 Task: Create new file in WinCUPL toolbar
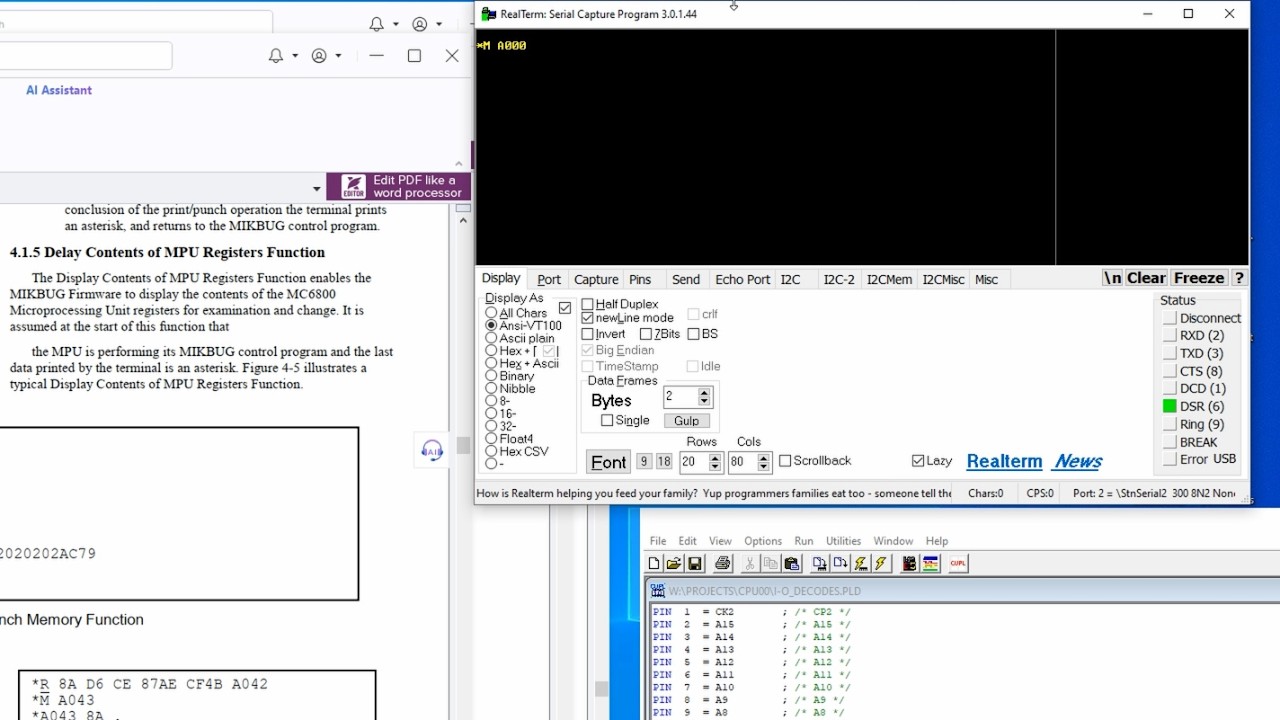654,564
